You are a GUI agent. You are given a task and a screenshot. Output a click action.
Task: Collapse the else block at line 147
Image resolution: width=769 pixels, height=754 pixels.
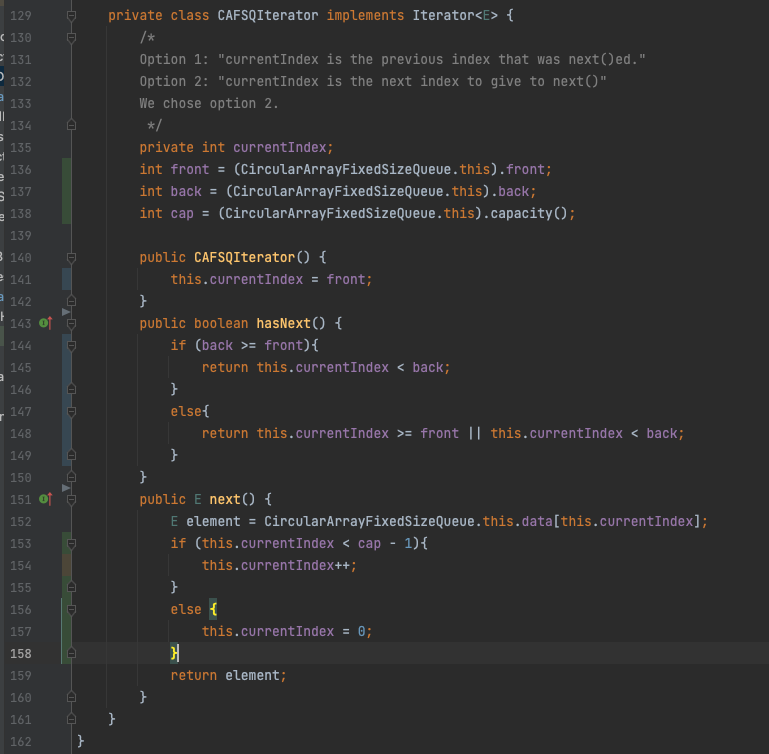tap(71, 411)
